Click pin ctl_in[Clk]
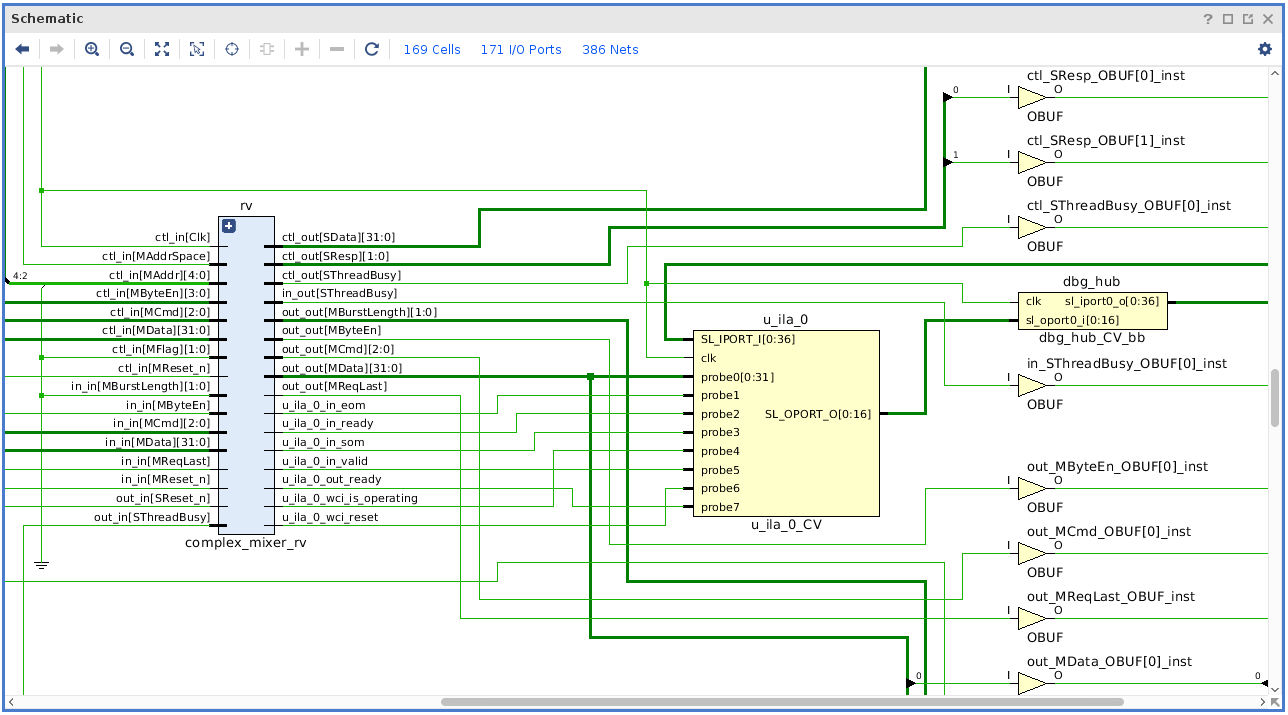 pyautogui.click(x=184, y=237)
